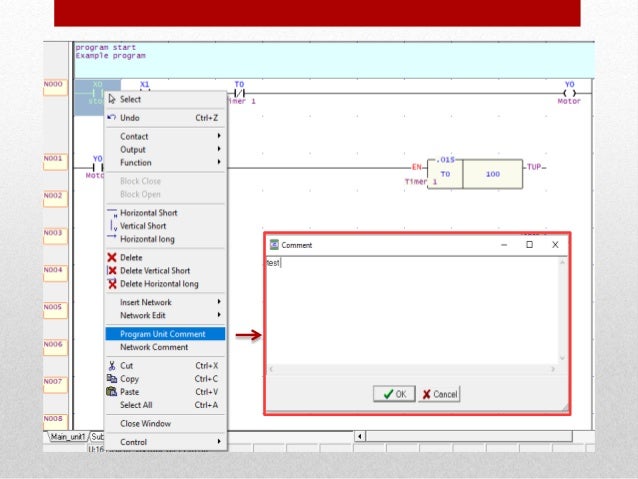Viewport: 638px width, 479px height.
Task: Click the clipboard icon beside Paste
Action: 111,392
